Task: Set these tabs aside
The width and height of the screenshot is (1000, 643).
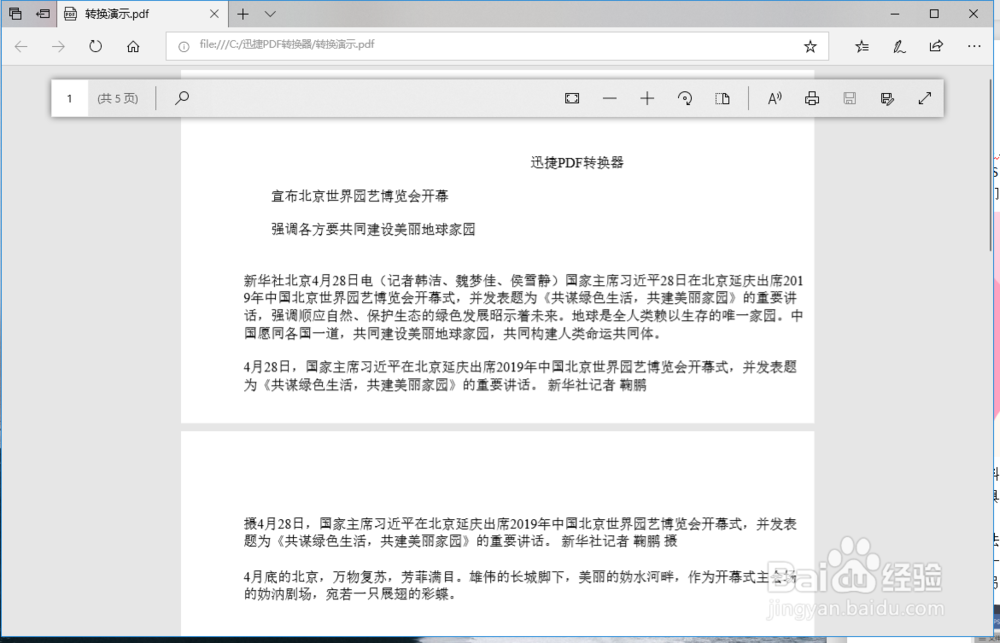Action: pyautogui.click(x=14, y=13)
